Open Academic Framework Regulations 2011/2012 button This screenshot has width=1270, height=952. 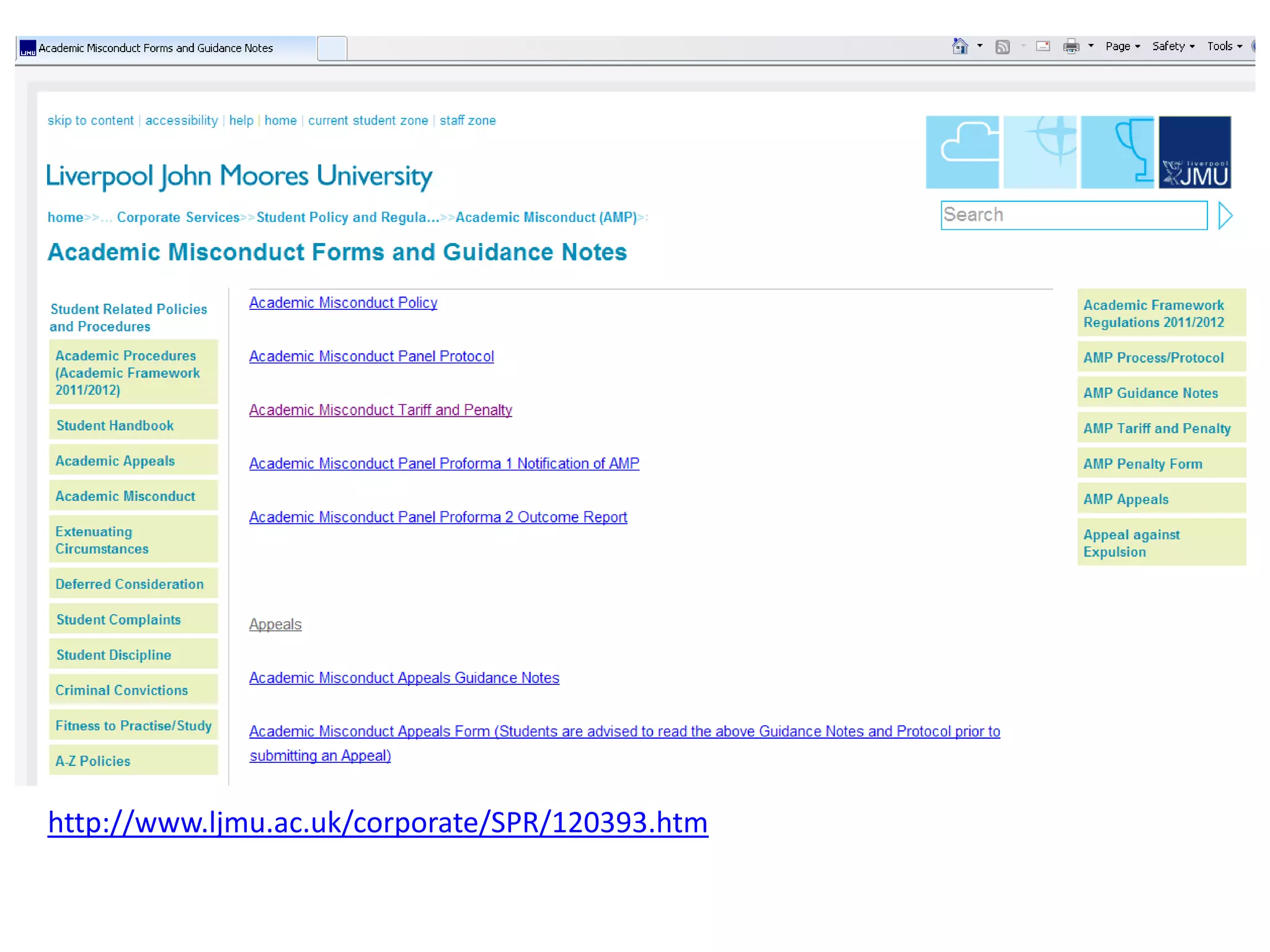coord(1161,314)
